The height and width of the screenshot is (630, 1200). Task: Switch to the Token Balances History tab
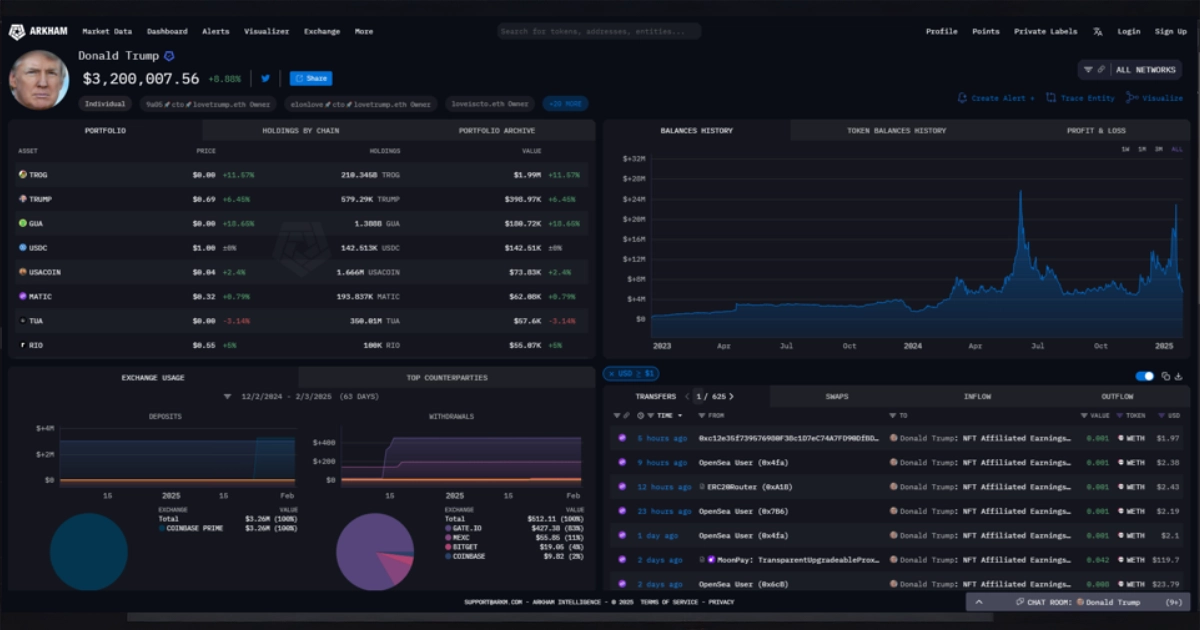(897, 131)
